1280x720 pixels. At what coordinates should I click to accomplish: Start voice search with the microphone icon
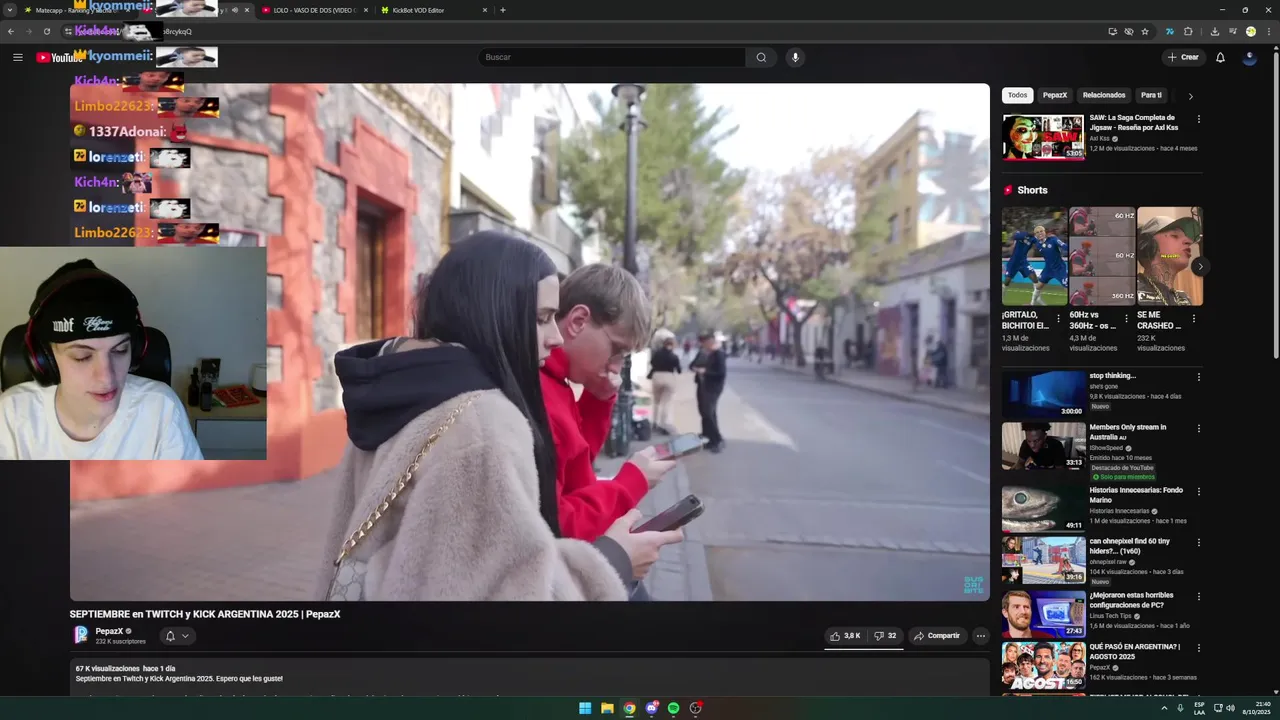pos(795,57)
